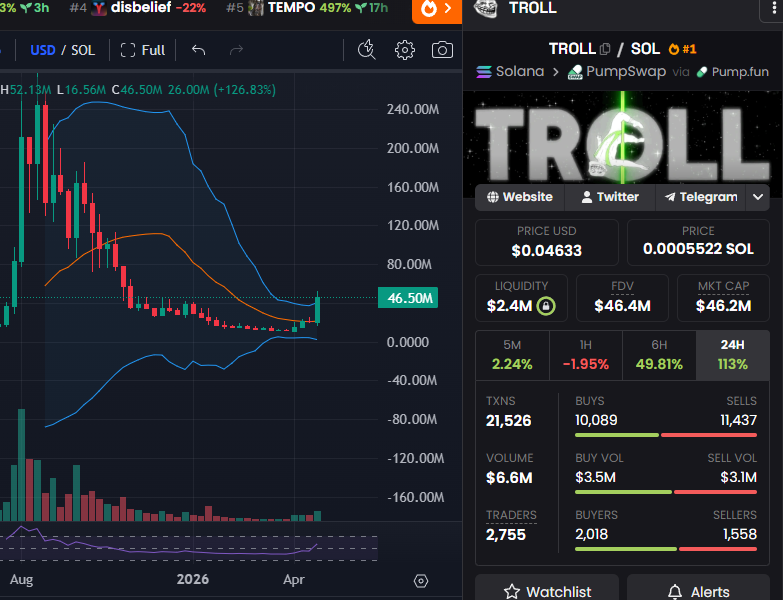Click the TROLL banner image
The width and height of the screenshot is (783, 600).
622,137
